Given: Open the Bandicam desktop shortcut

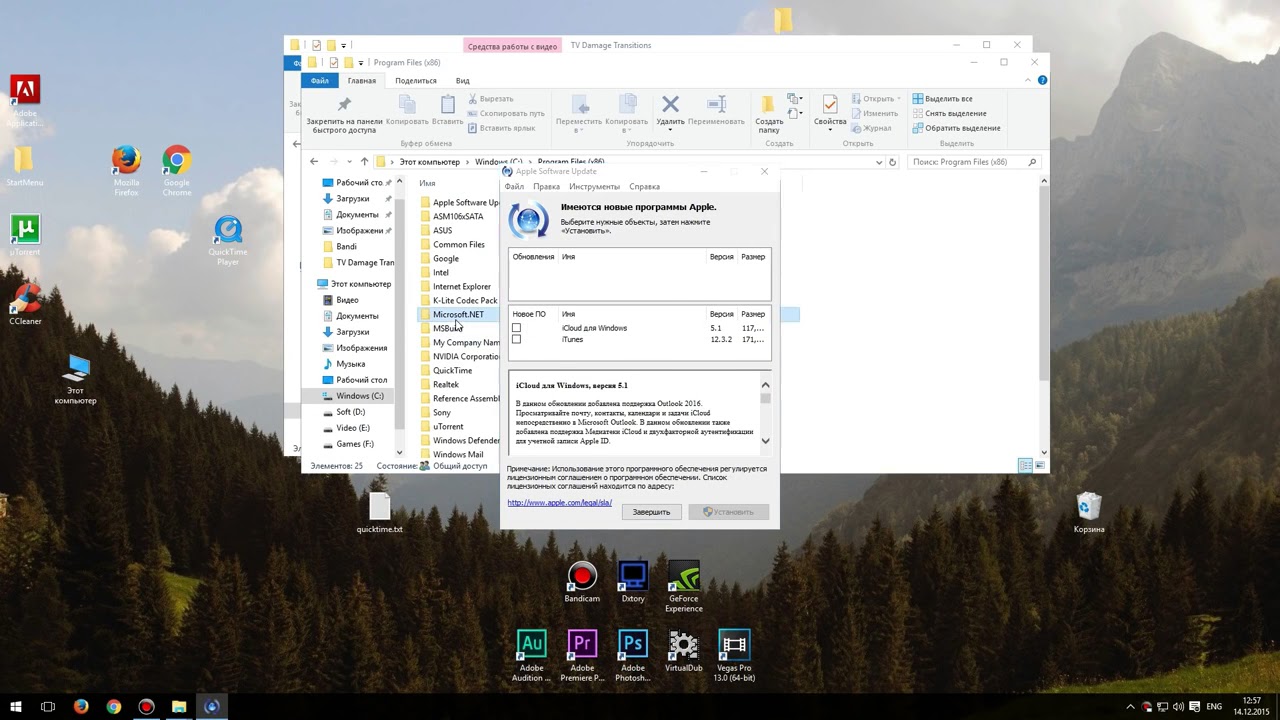Looking at the screenshot, I should click(x=582, y=583).
